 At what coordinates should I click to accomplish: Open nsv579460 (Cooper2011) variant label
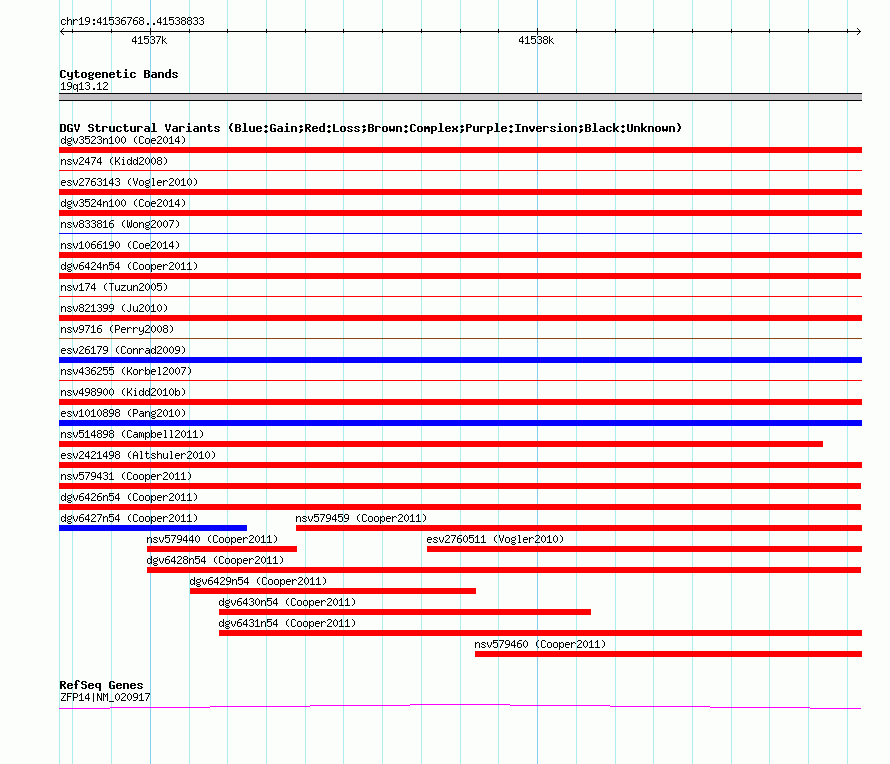540,644
